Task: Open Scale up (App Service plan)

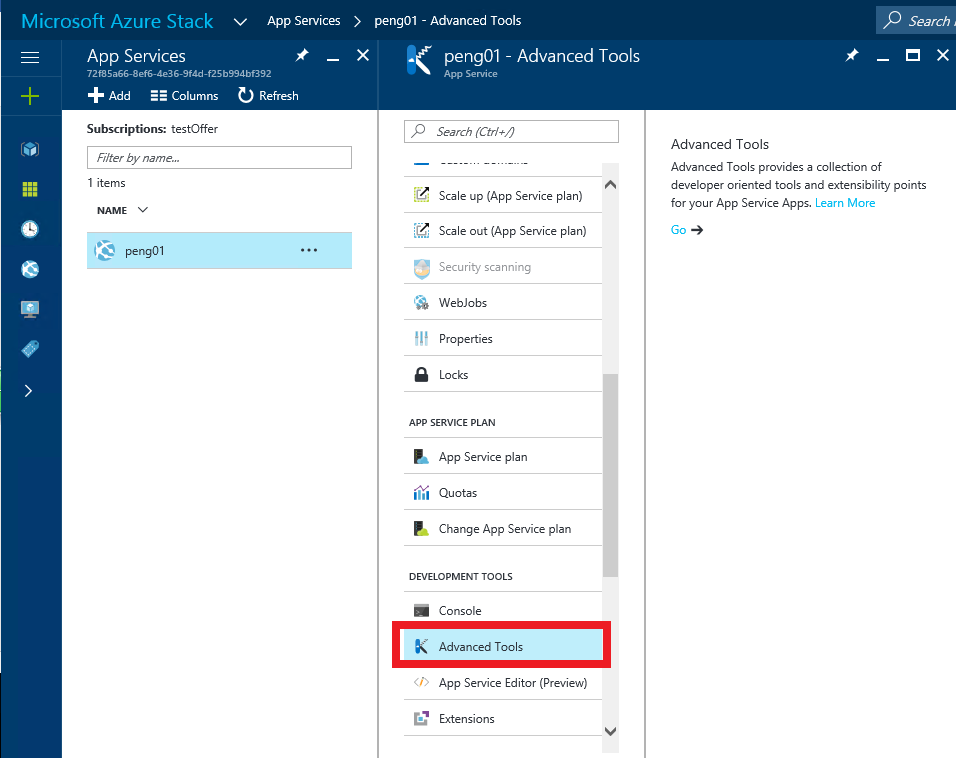Action: pos(503,196)
